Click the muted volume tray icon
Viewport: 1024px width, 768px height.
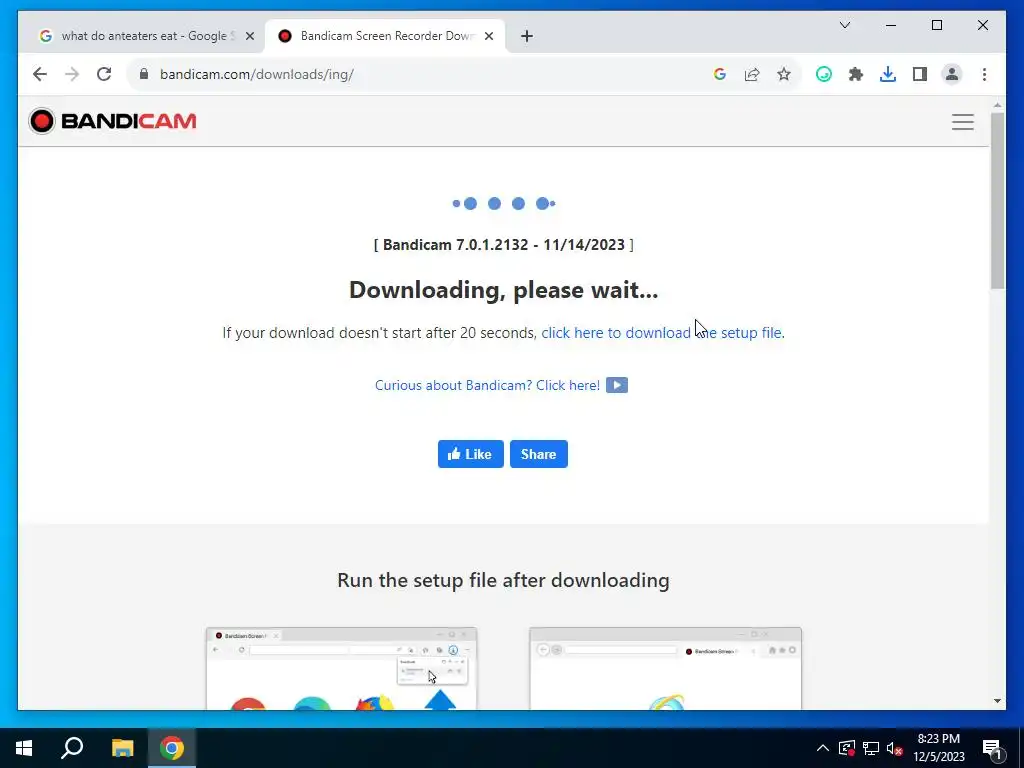point(895,748)
